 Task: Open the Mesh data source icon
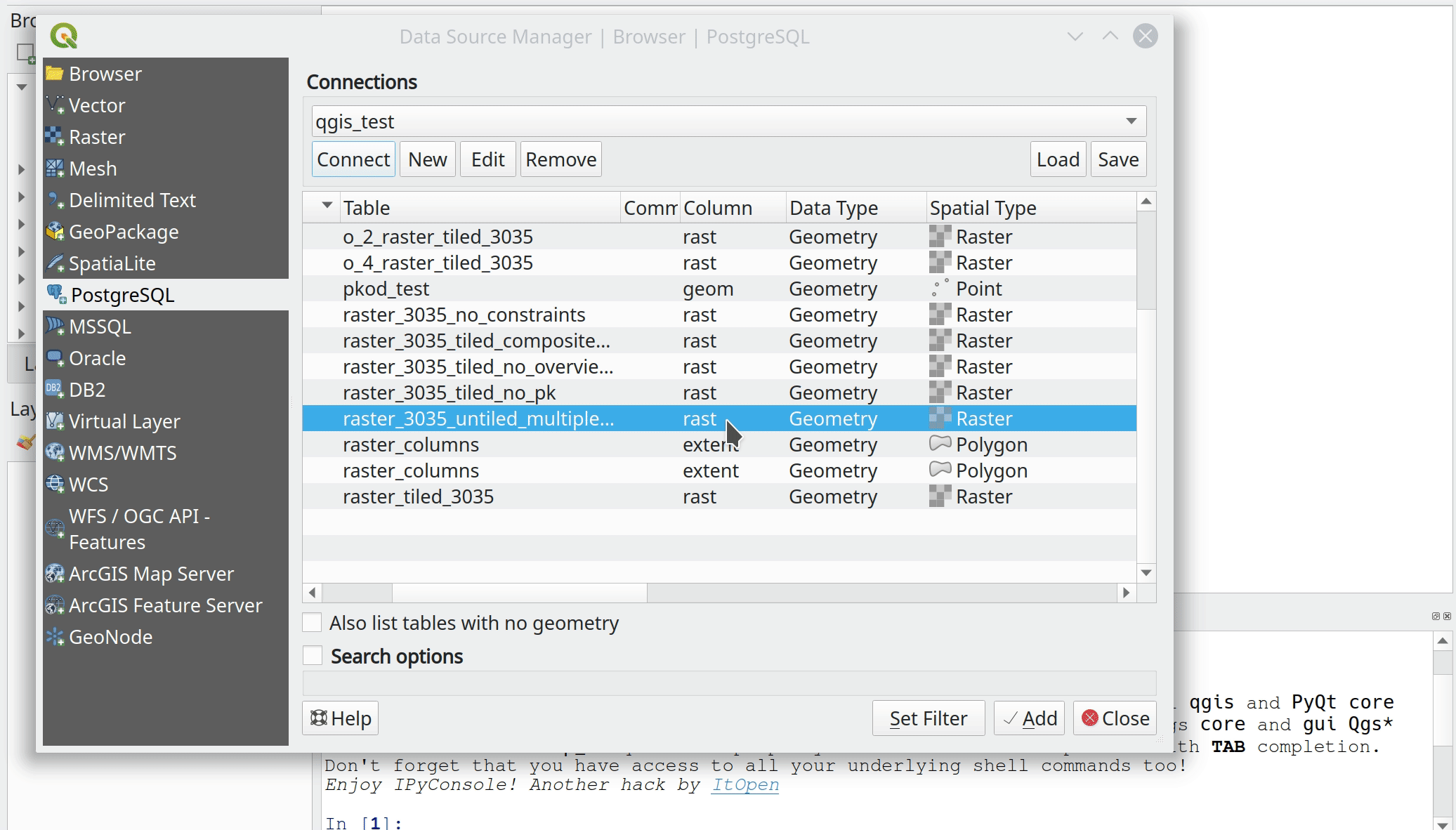coord(54,168)
